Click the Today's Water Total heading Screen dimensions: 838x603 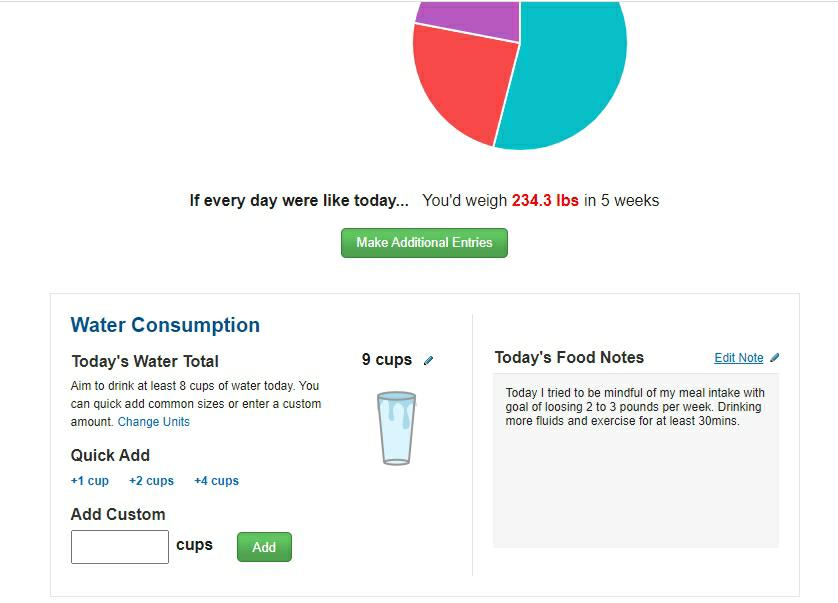(145, 361)
